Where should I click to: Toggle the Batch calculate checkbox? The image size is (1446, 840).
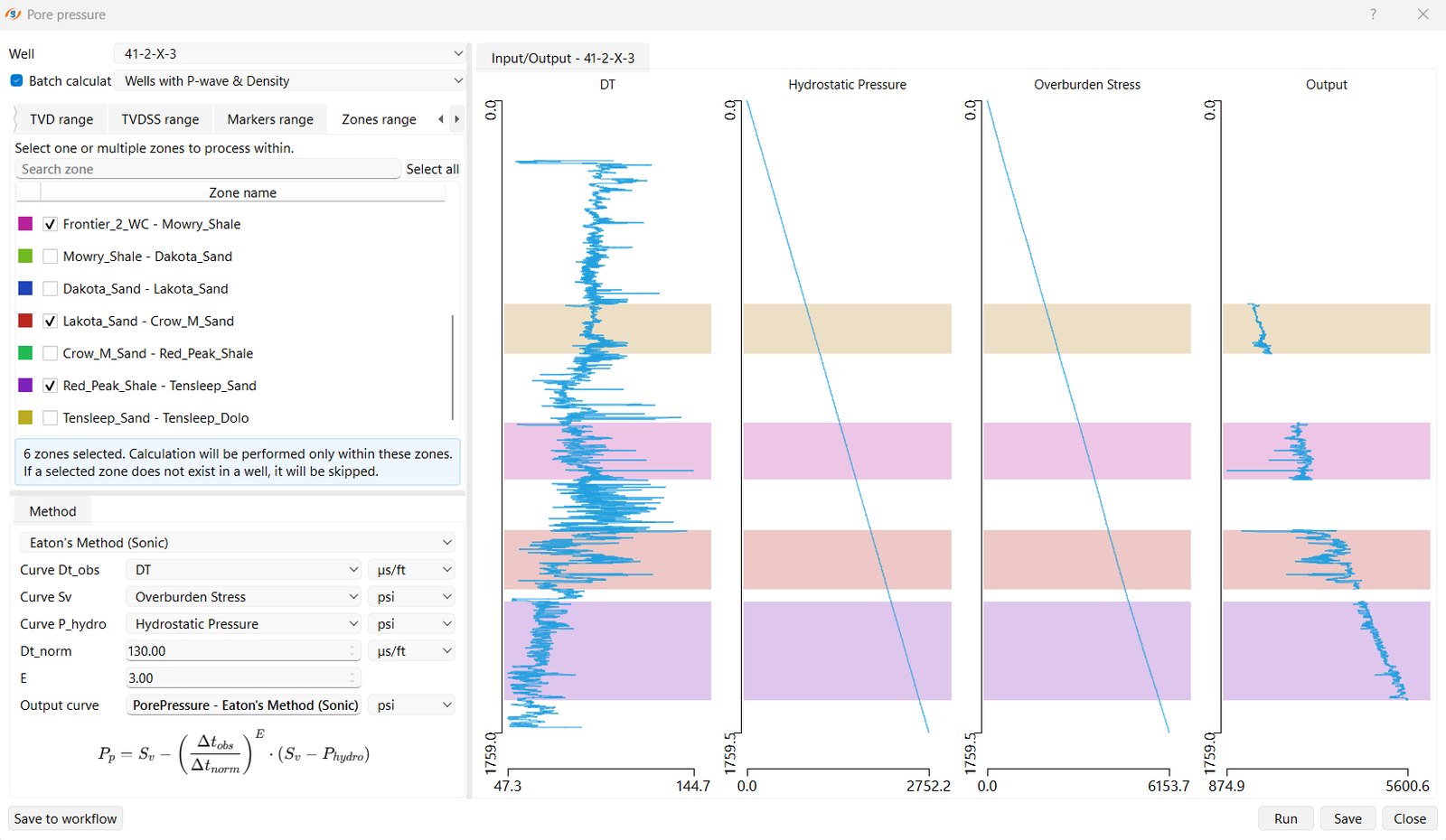click(x=16, y=80)
